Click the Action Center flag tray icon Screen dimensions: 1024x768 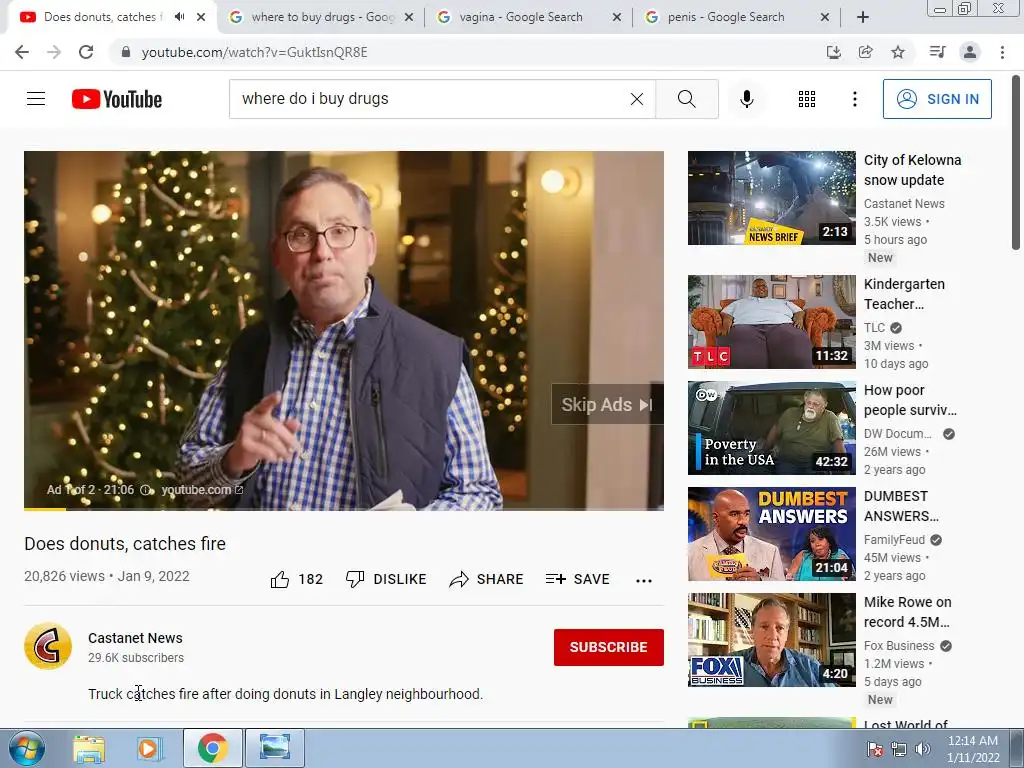tap(874, 749)
